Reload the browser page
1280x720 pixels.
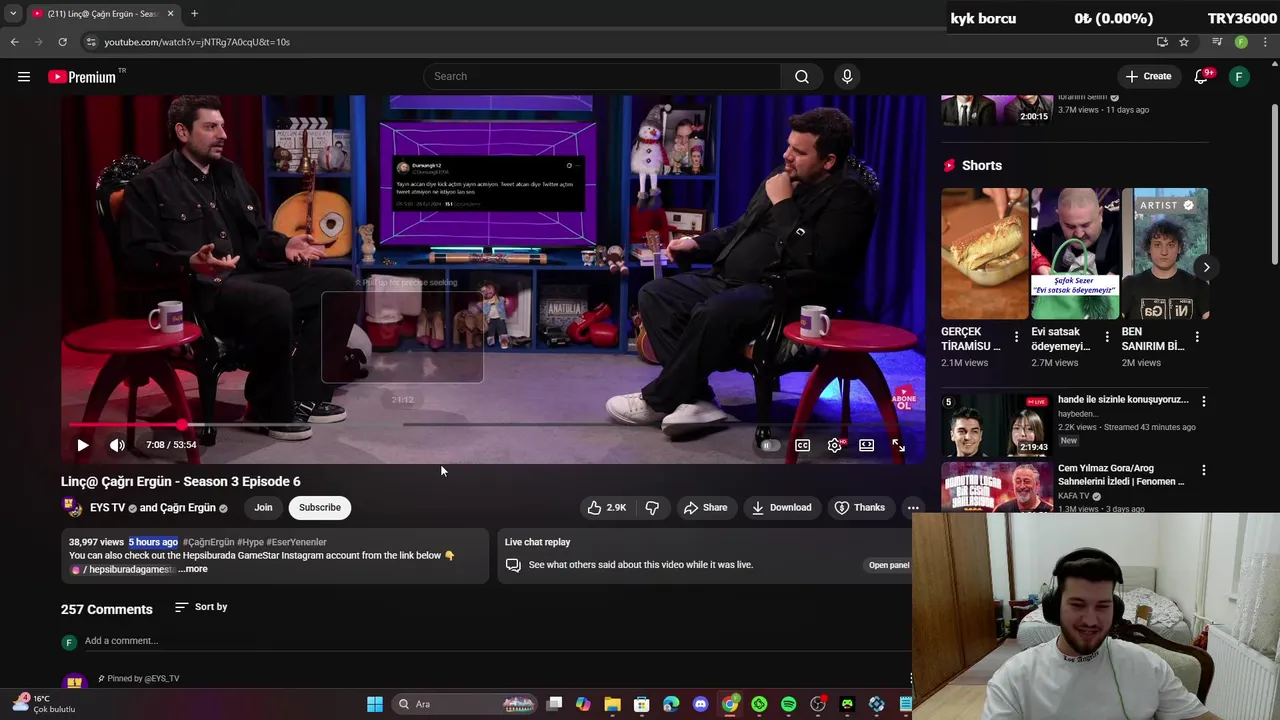tap(62, 42)
